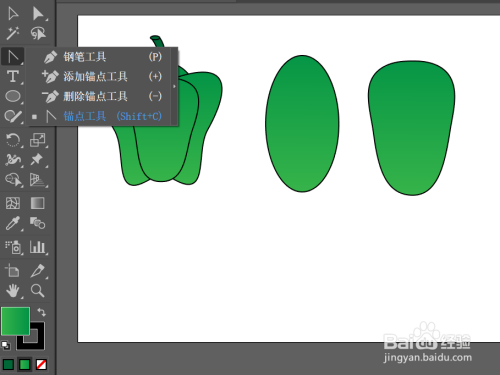Pick the Eyedropper tool
500x375 pixels.
13,223
